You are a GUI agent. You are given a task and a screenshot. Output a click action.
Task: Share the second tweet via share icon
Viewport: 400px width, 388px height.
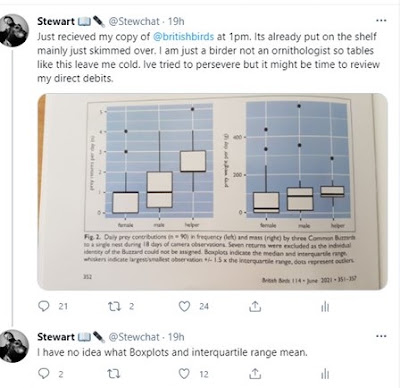[x=255, y=373]
